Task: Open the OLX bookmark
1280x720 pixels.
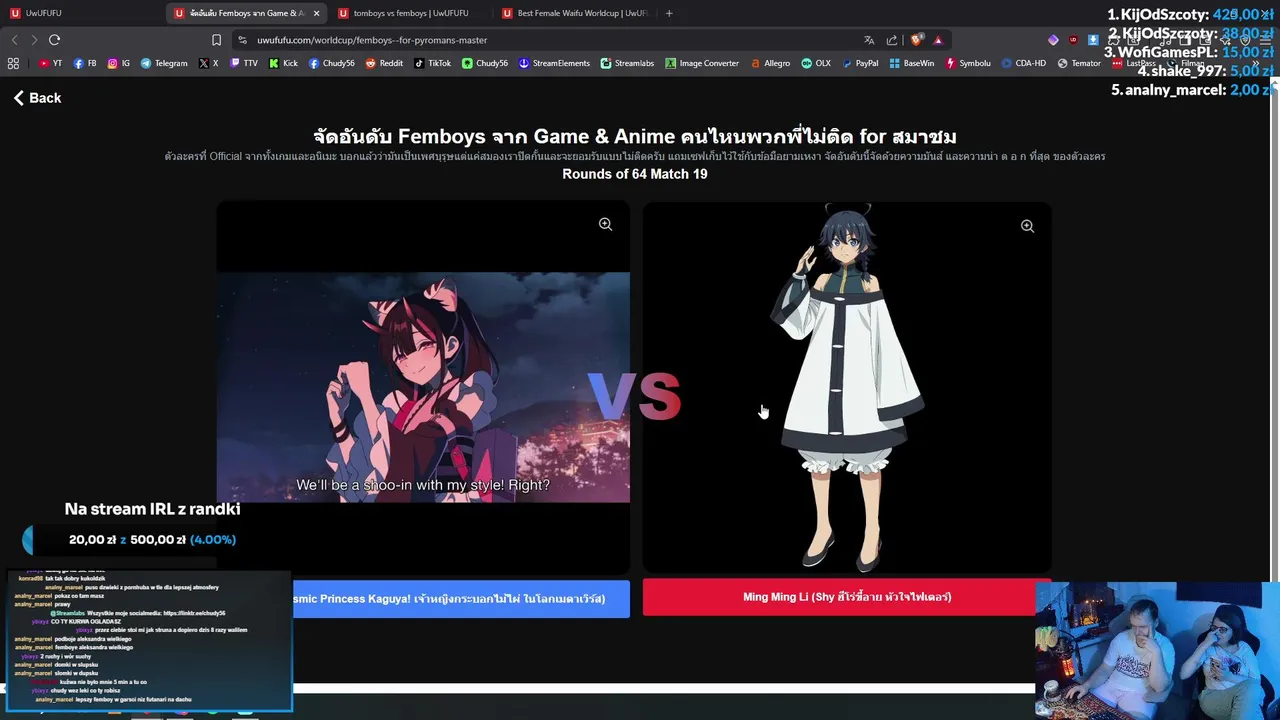Action: [x=815, y=63]
